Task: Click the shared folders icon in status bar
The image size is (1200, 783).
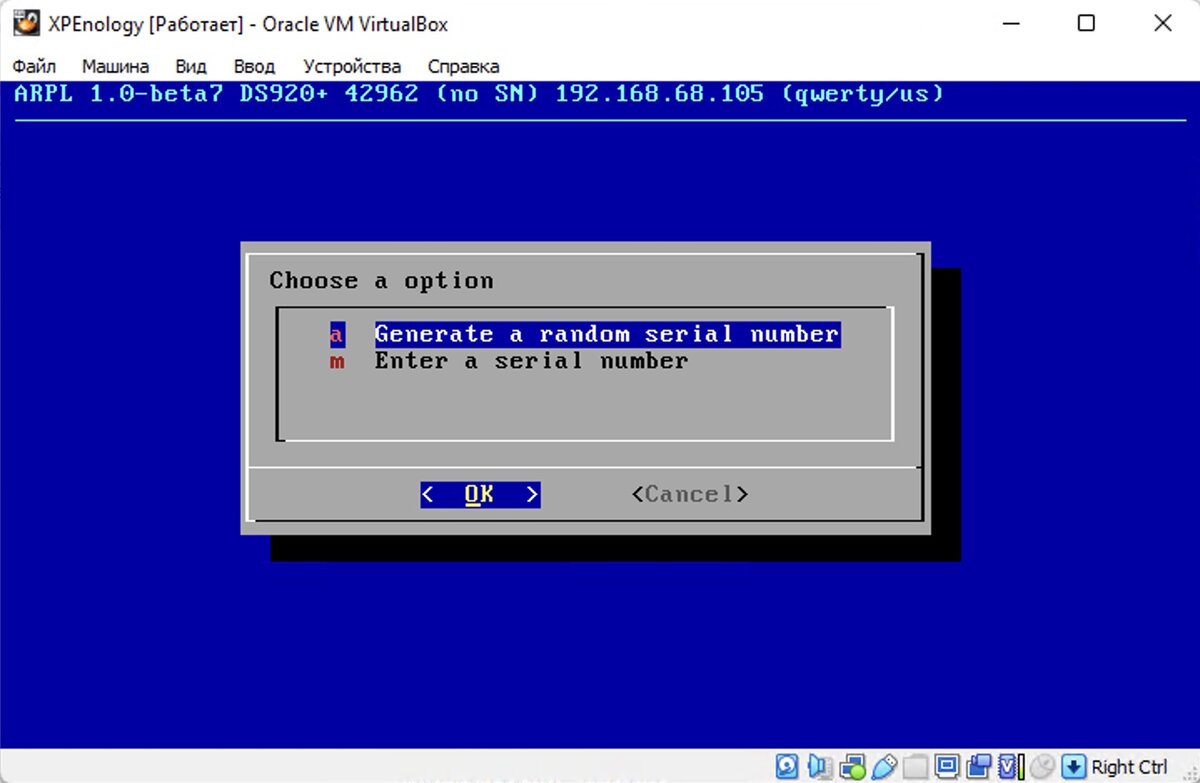Action: click(916, 765)
